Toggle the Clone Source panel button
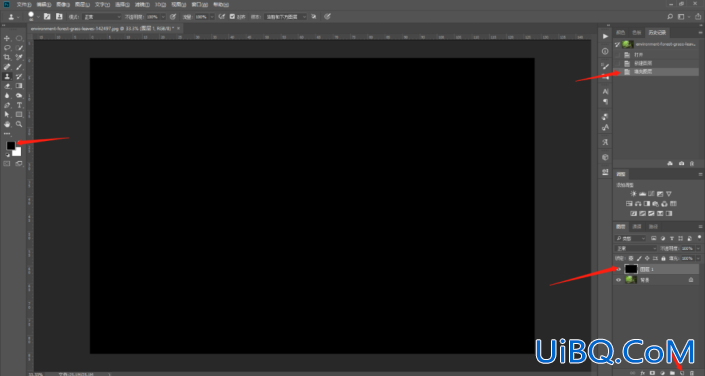 click(59, 17)
